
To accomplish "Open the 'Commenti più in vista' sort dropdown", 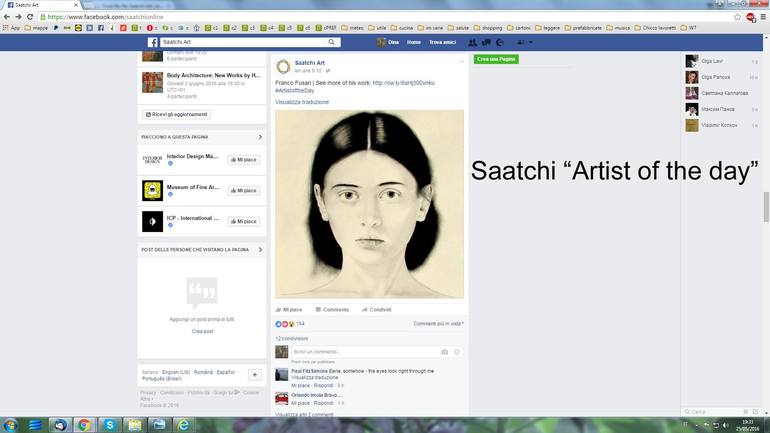I will pyautogui.click(x=439, y=324).
